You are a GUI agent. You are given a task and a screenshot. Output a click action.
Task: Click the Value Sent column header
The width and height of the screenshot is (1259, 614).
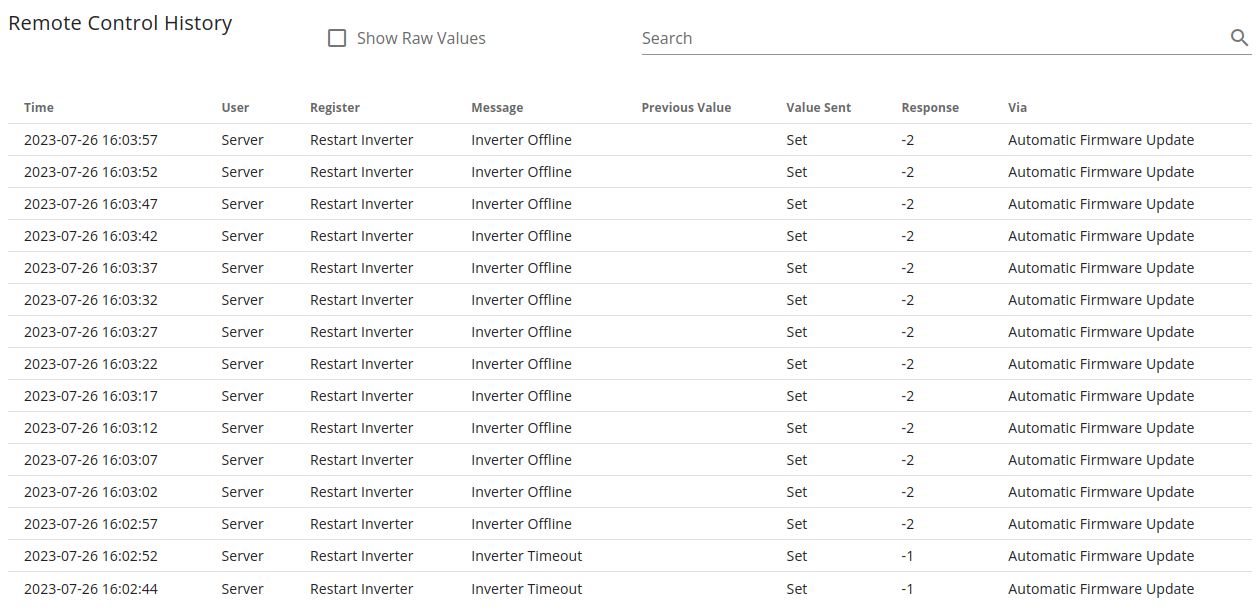(x=819, y=107)
